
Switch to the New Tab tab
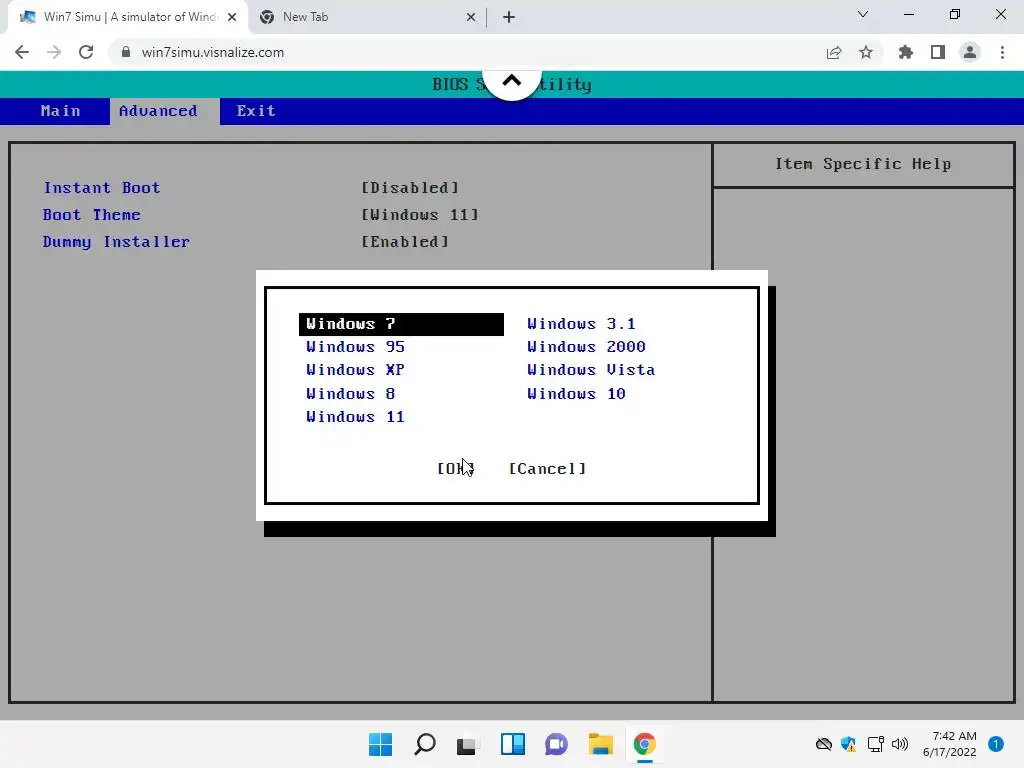[x=368, y=17]
